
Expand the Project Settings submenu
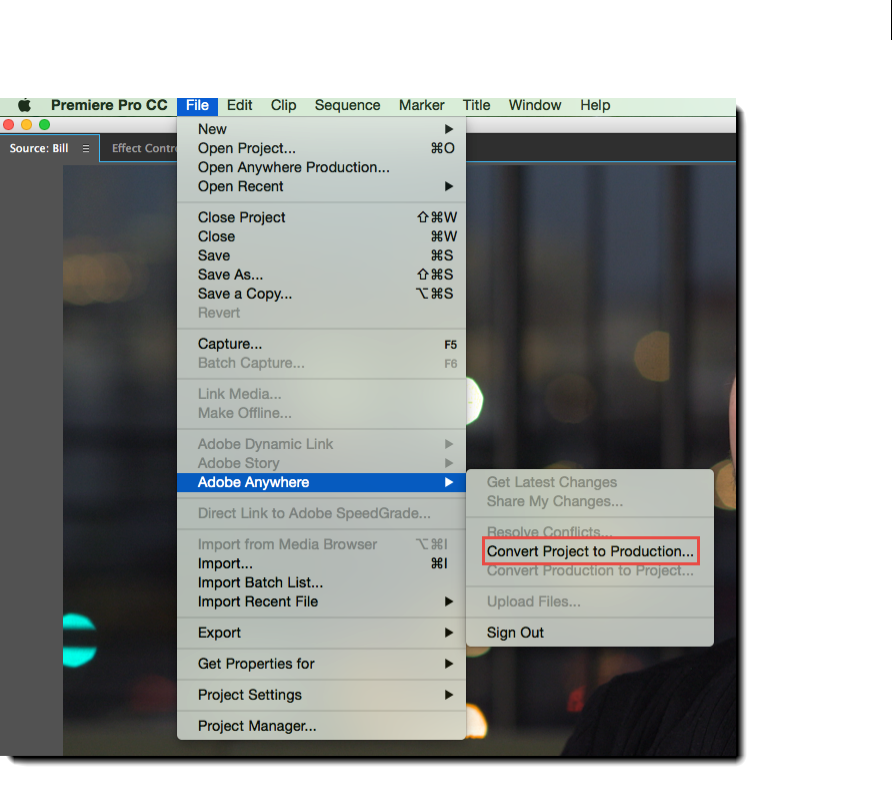click(321, 695)
